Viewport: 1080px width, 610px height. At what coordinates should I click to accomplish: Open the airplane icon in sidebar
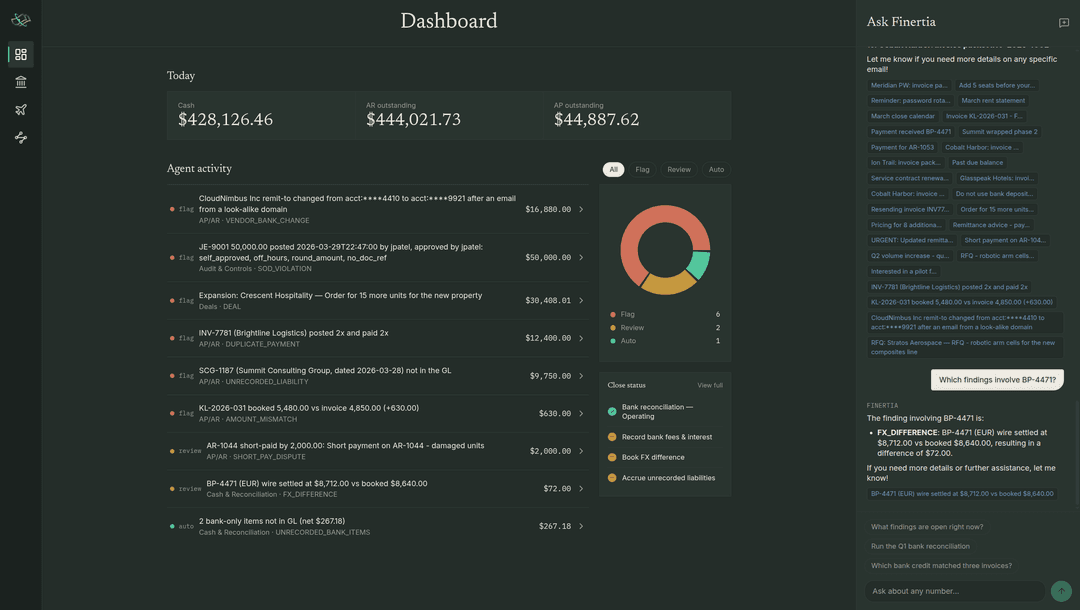(x=21, y=109)
